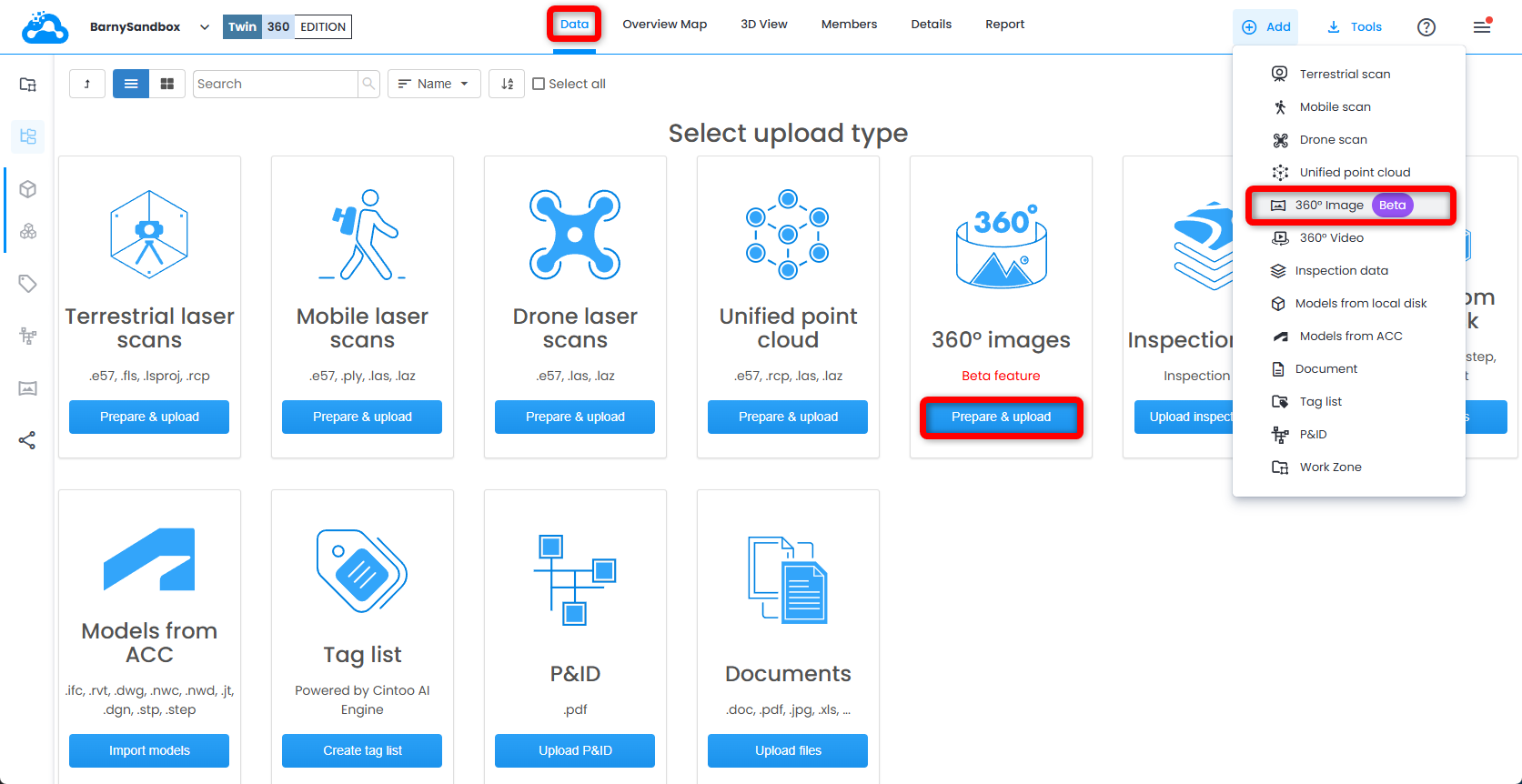Click the Upload inspection button
Screen dimensions: 1522x784
pyautogui.click(x=1184, y=417)
